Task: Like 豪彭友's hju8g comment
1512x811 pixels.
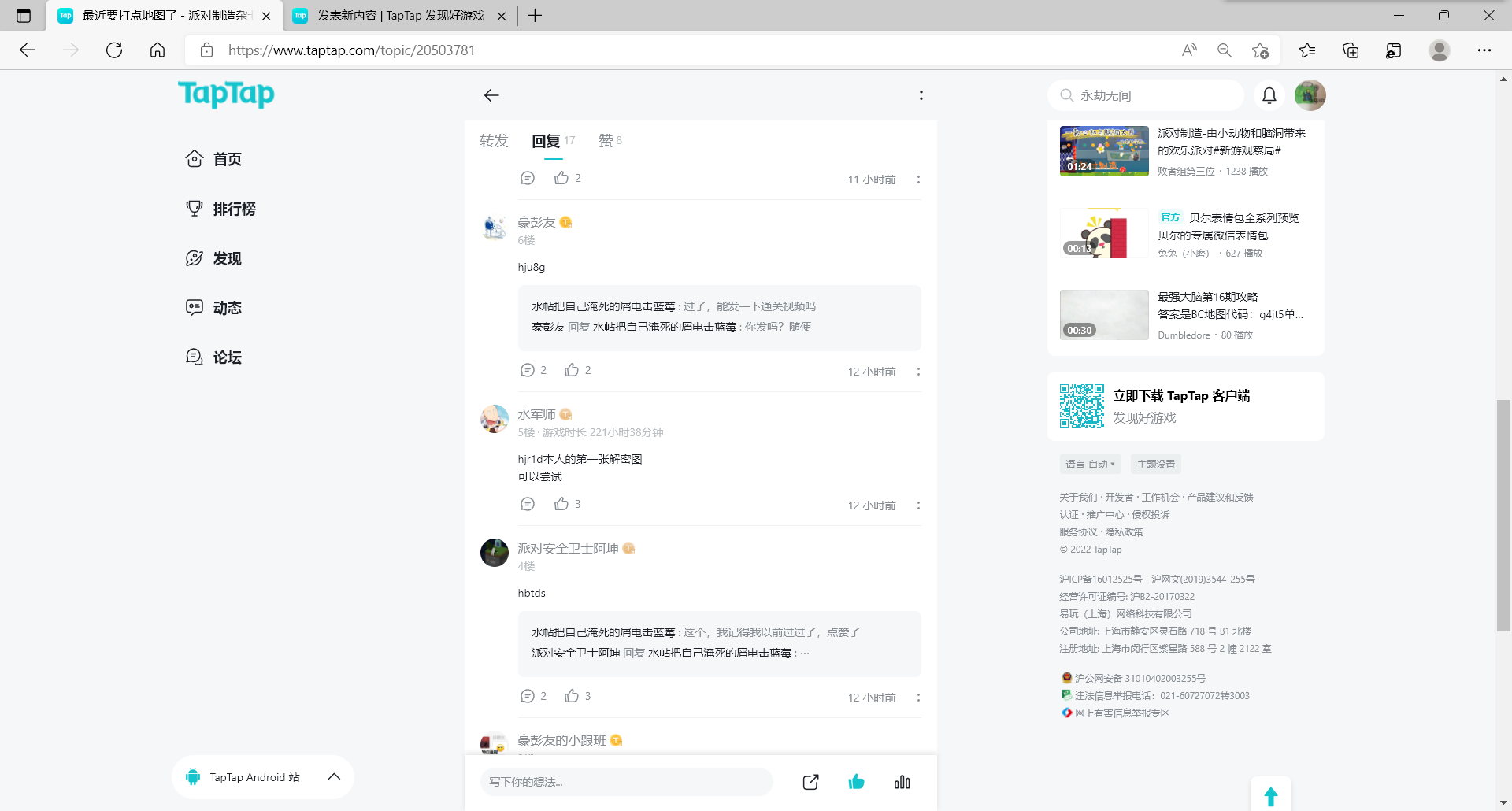Action: coord(572,370)
